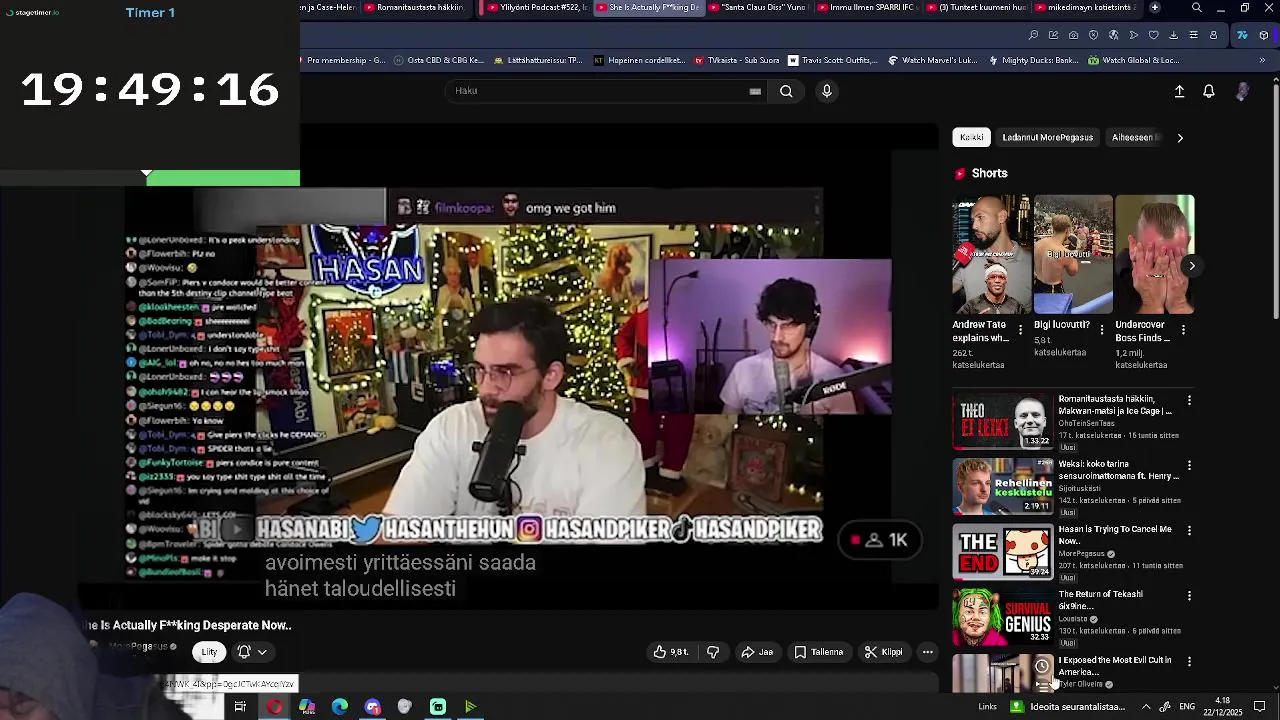Image resolution: width=1280 pixels, height=720 pixels.
Task: Open the TVkaista - Sub Suora bookmark
Action: click(737, 60)
